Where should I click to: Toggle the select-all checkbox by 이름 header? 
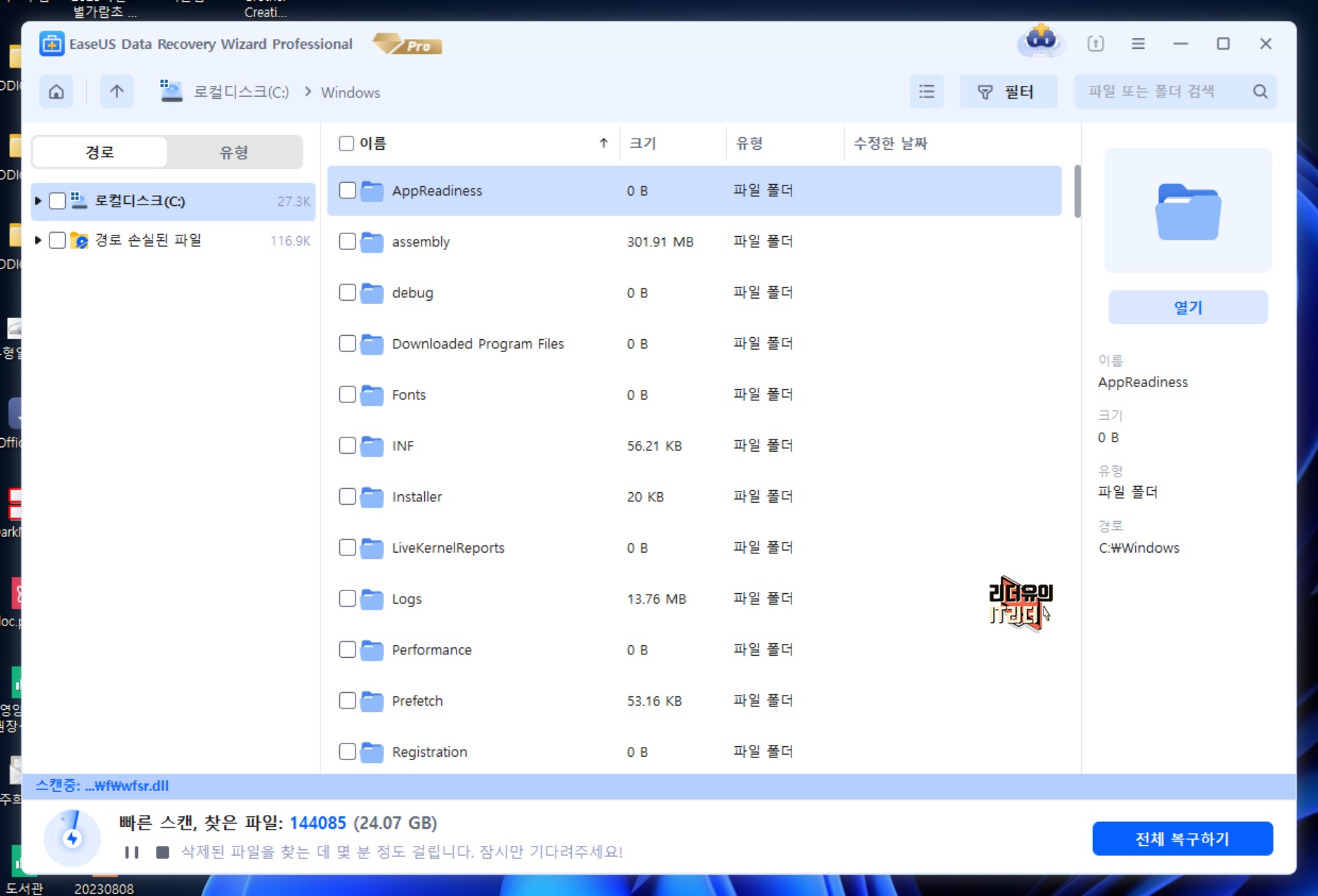347,143
